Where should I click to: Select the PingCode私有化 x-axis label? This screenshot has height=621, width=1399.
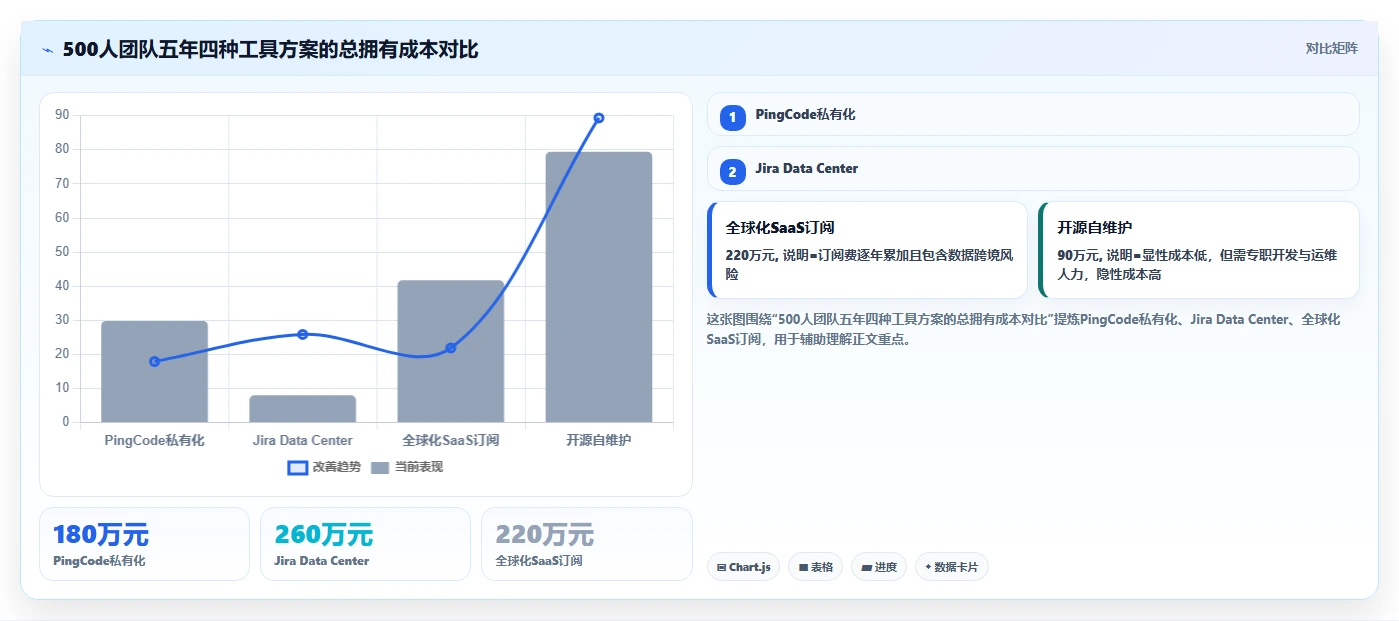(154, 440)
